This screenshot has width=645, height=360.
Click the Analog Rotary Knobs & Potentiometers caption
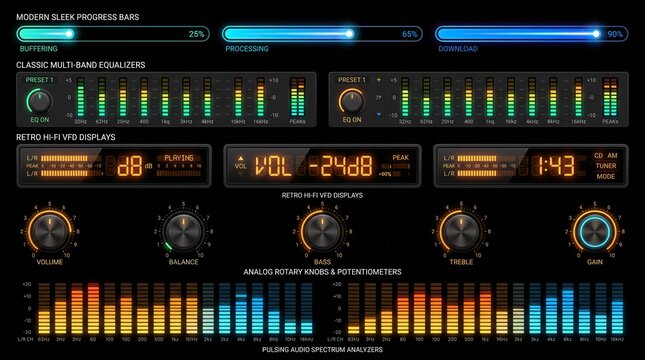pyautogui.click(x=322, y=272)
